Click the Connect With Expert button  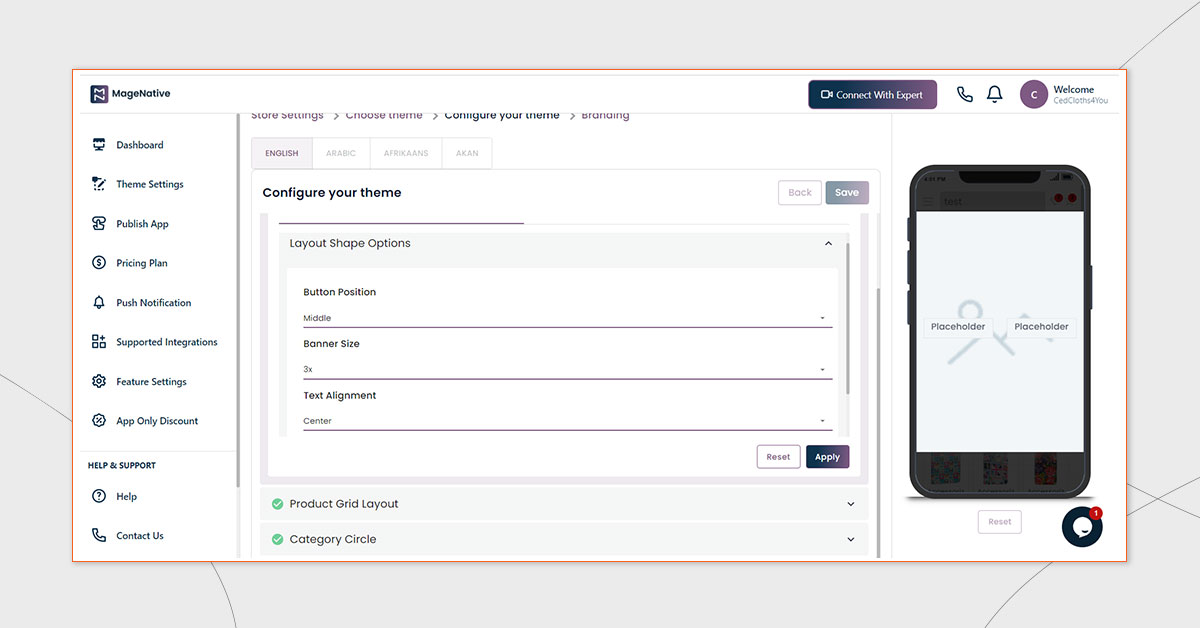872,95
